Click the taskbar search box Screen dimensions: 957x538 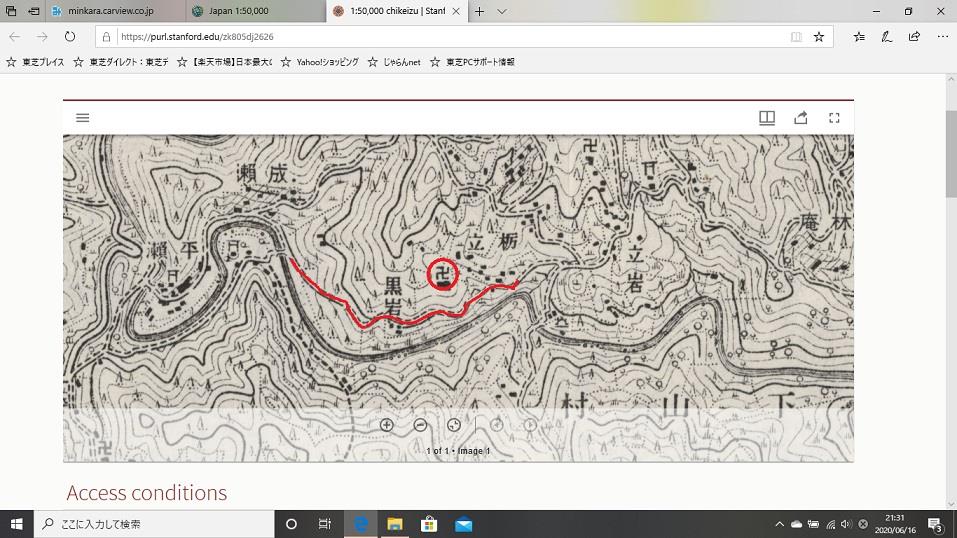154,524
